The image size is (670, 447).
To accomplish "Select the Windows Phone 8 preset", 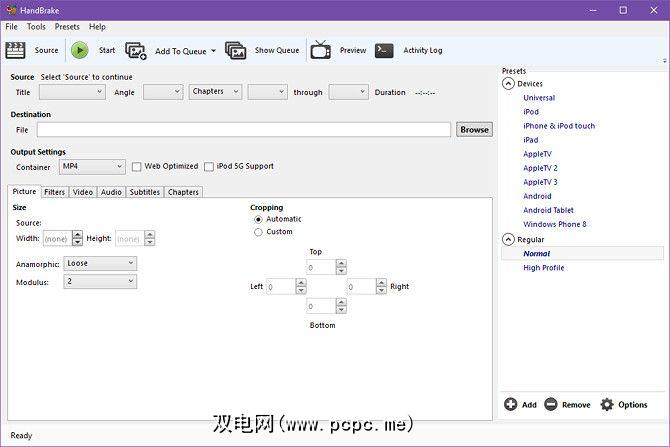I will [x=555, y=224].
